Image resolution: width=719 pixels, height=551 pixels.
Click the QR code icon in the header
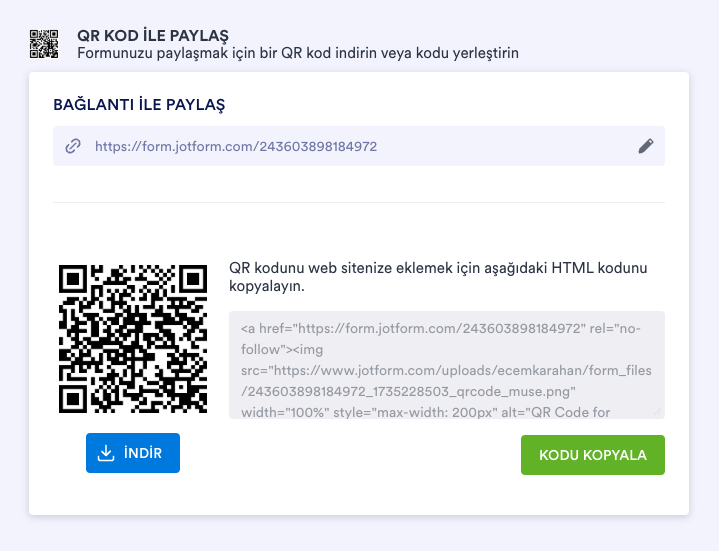click(44, 44)
